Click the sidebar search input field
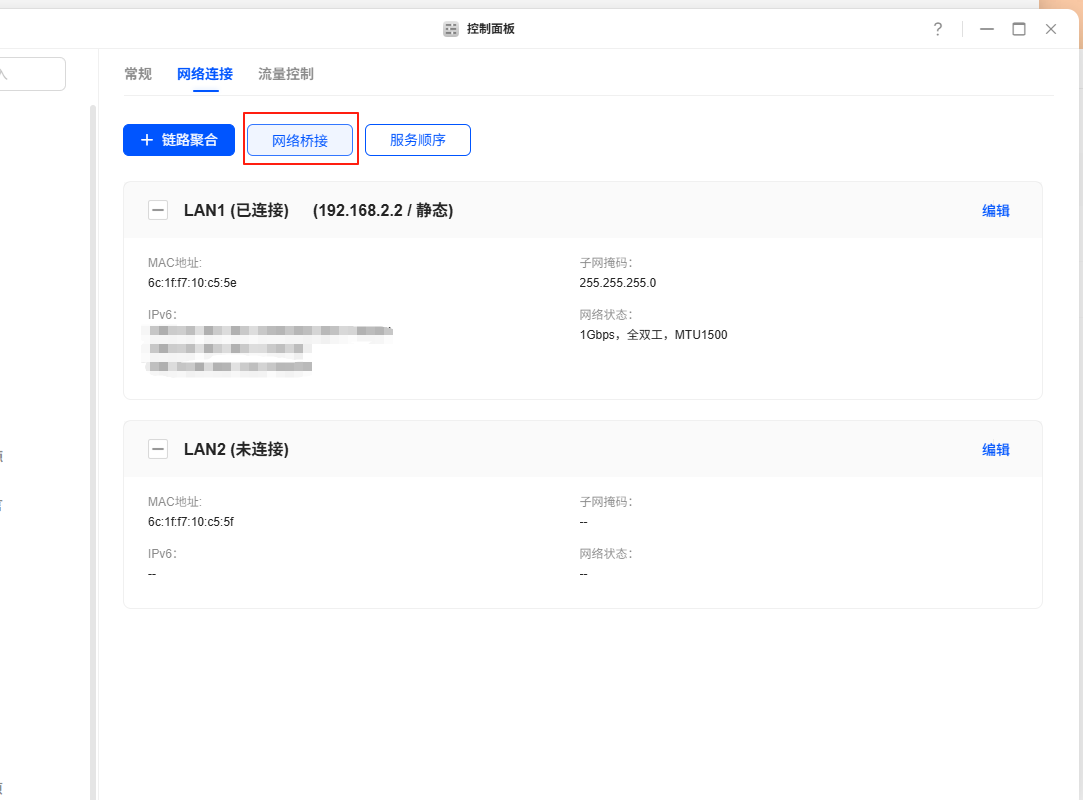 pyautogui.click(x=31, y=74)
